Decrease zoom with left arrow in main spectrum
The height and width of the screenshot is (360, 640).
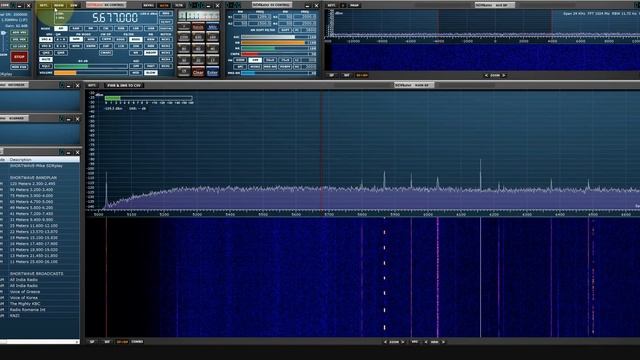pyautogui.click(x=385, y=342)
